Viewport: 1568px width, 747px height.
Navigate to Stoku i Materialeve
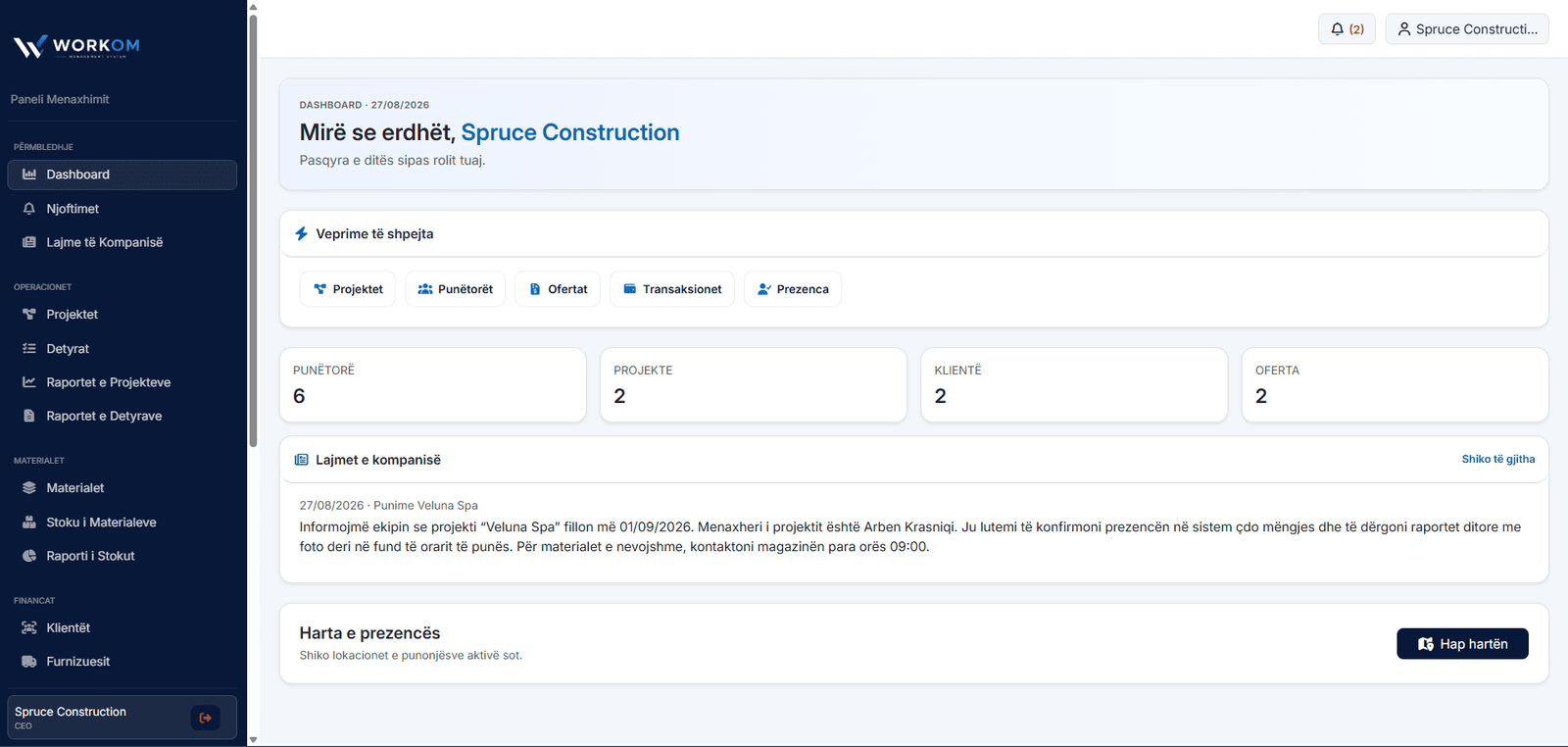122,523
